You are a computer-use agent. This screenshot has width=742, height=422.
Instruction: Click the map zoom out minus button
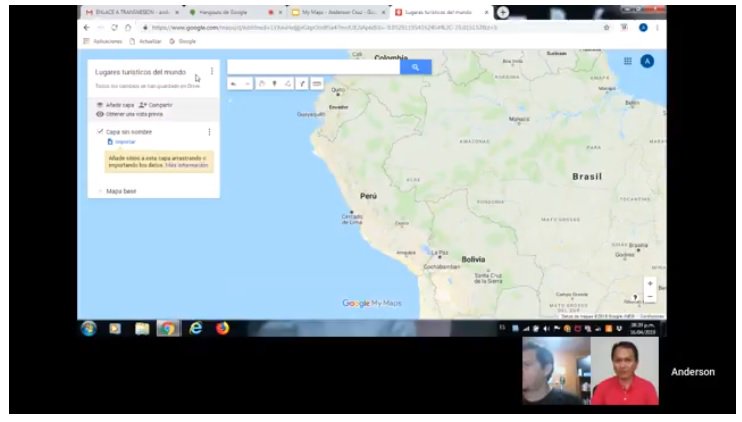(x=650, y=297)
